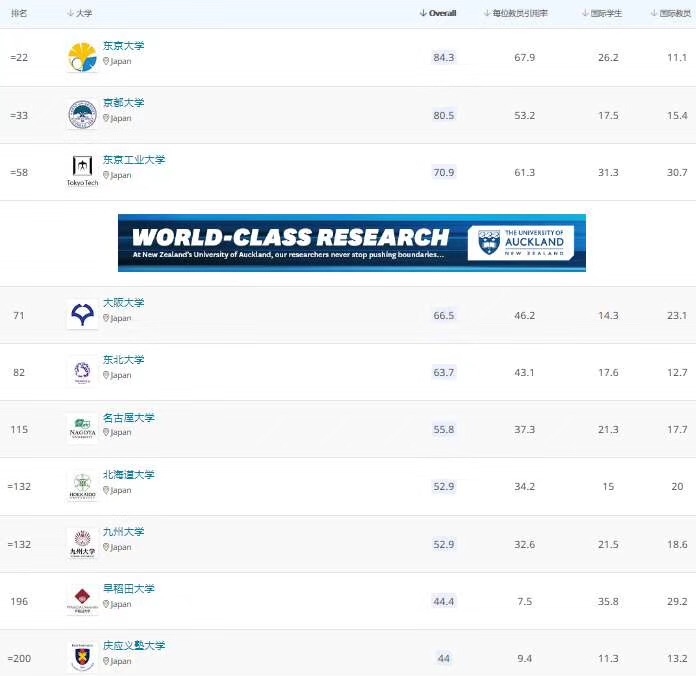Click the University of Auckland banner ad
This screenshot has width=696, height=676.
pos(352,243)
